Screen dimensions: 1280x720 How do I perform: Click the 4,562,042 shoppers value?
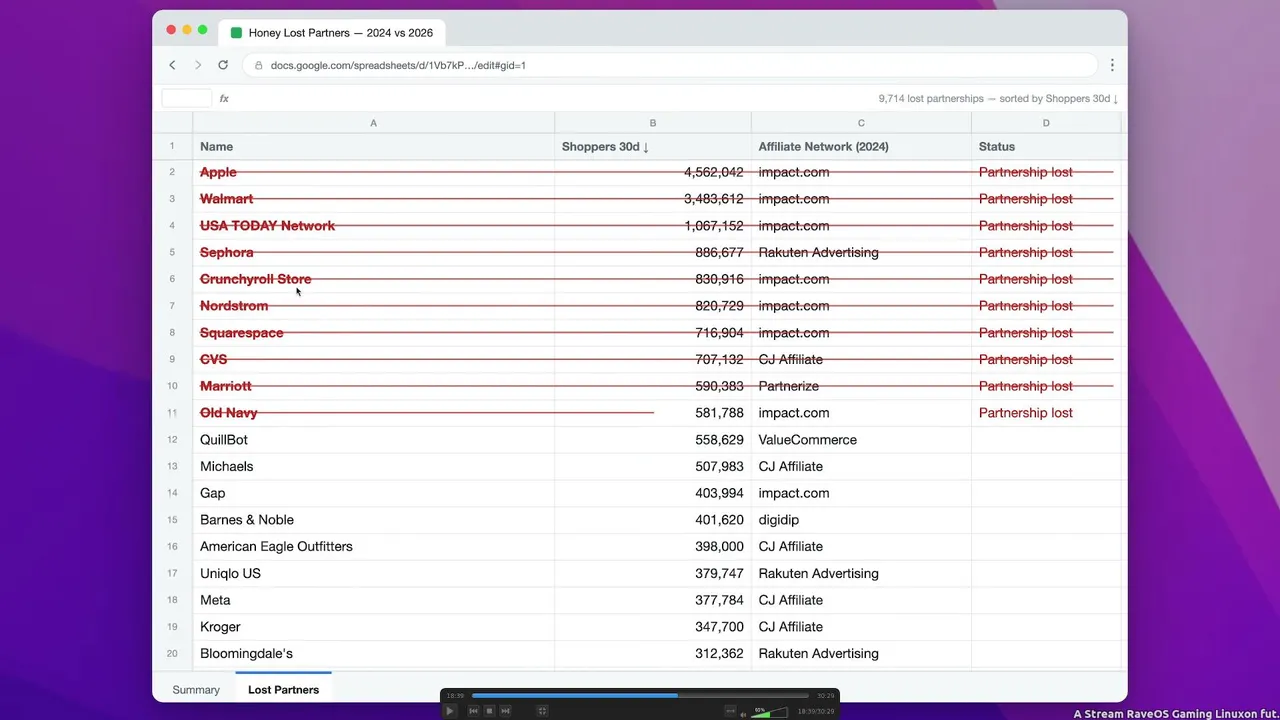[x=714, y=172]
